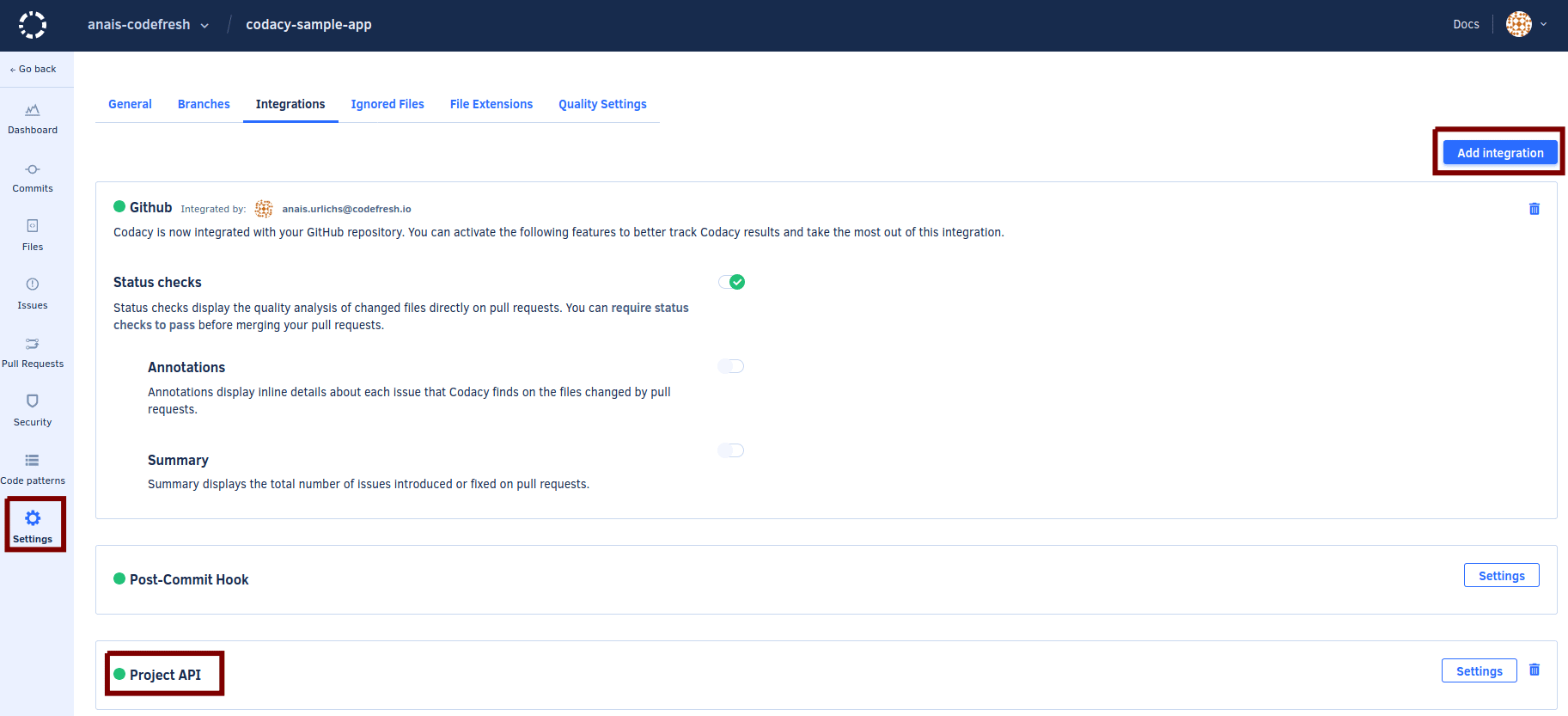Viewport: 1568px width, 716px height.
Task: Delete the Github integration trash icon
Action: 1534,209
